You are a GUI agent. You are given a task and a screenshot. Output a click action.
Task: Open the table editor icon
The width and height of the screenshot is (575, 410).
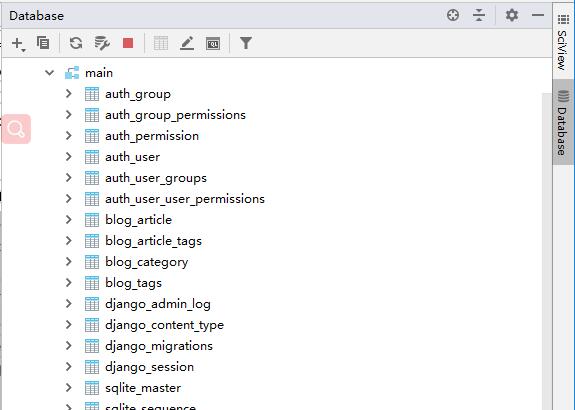pos(161,43)
